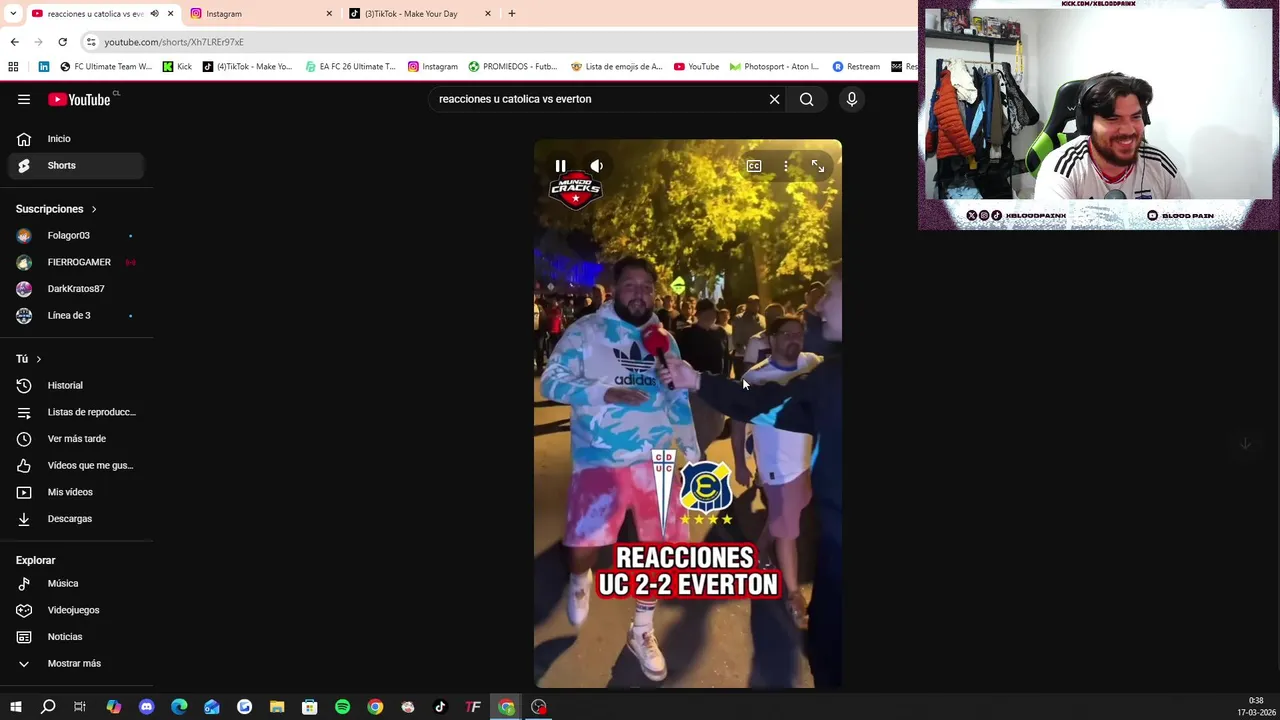Open the FIERROGAMER channel
1280x720 pixels.
[x=77, y=262]
